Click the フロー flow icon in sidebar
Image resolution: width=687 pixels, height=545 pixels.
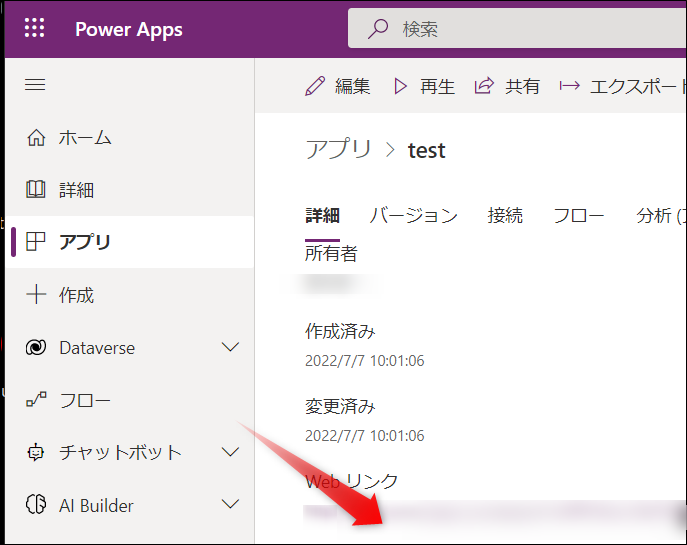click(36, 399)
